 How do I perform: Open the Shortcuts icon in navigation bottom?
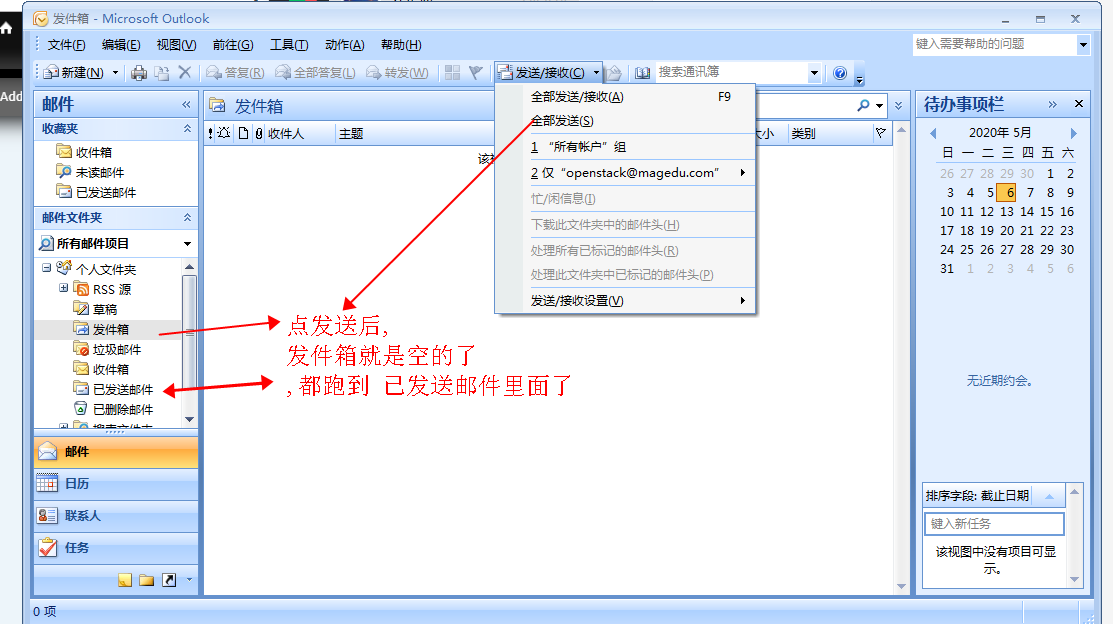pyautogui.click(x=169, y=580)
